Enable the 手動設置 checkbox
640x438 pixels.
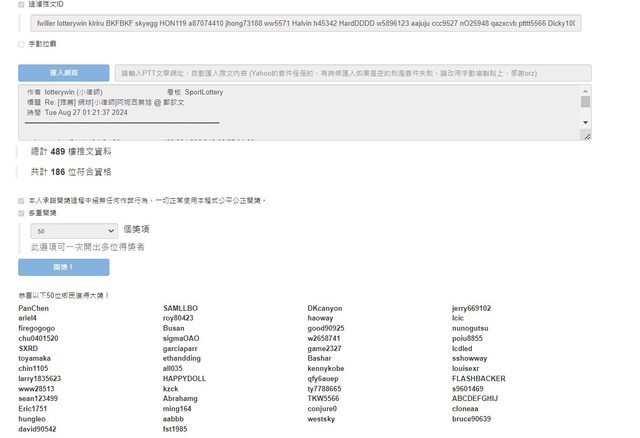(x=22, y=44)
